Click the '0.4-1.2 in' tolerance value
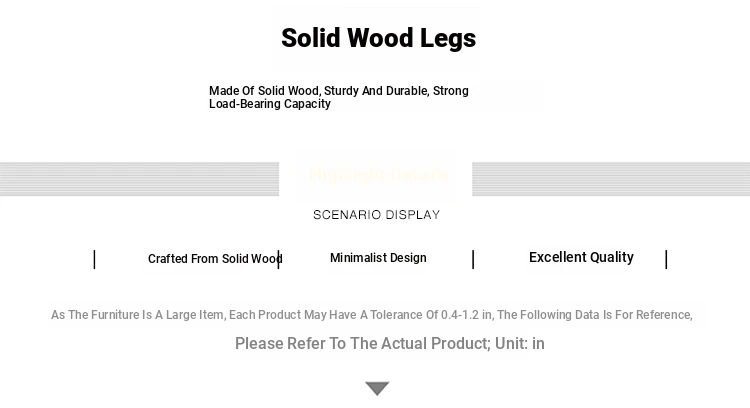The width and height of the screenshot is (750, 408). (466, 315)
